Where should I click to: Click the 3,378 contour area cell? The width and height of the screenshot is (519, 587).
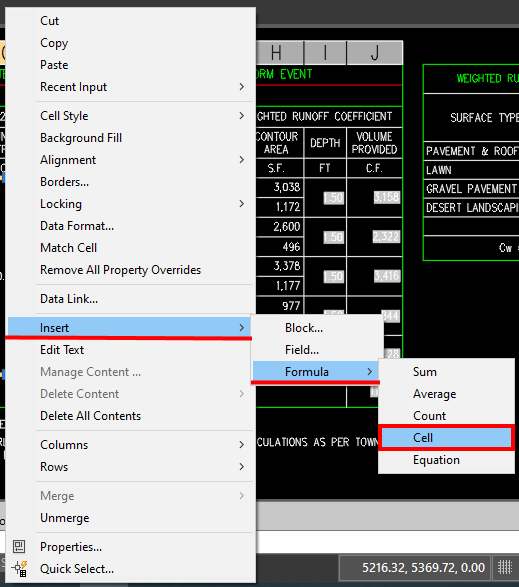point(280,266)
